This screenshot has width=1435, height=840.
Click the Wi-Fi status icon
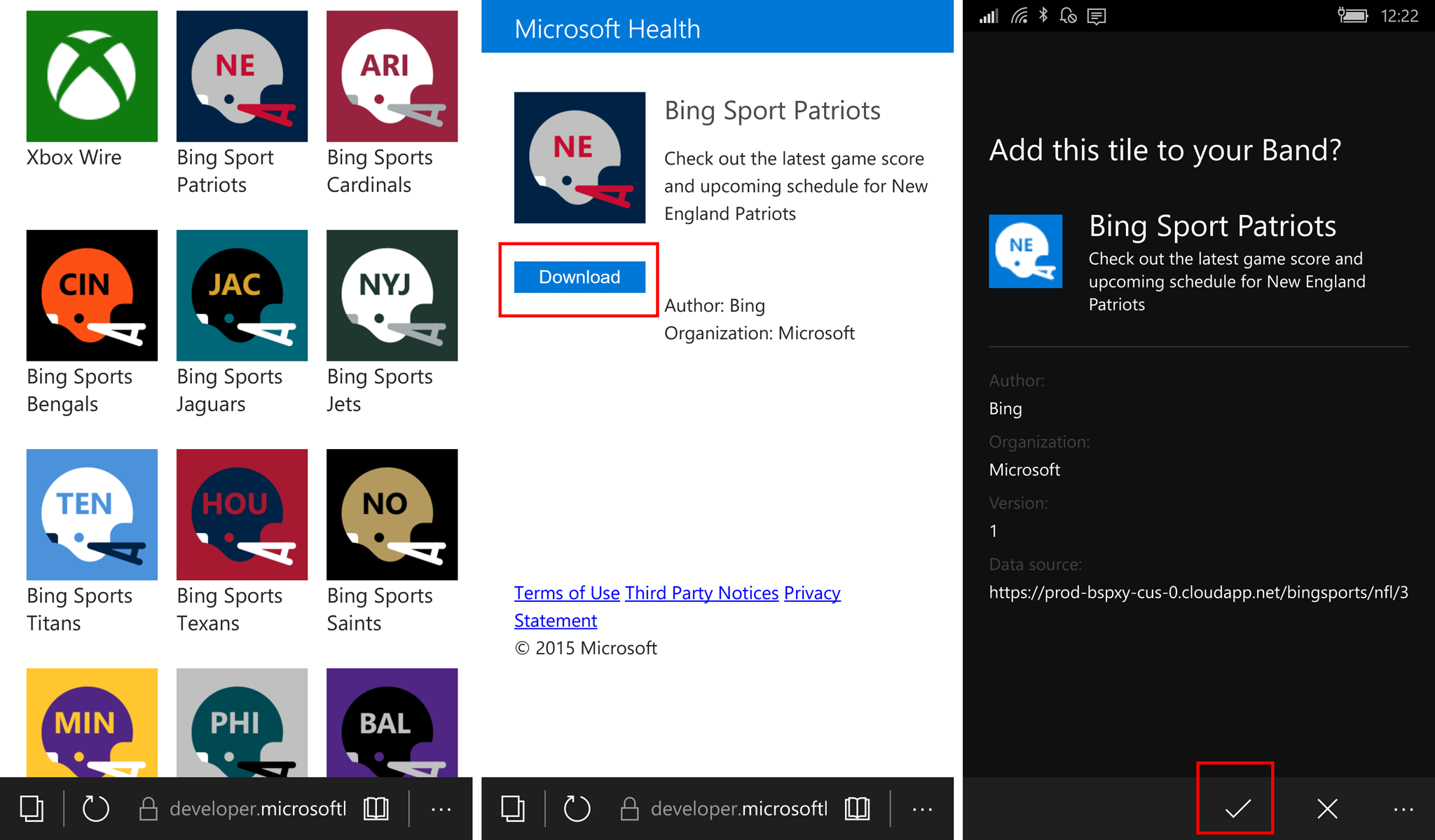coord(1019,16)
